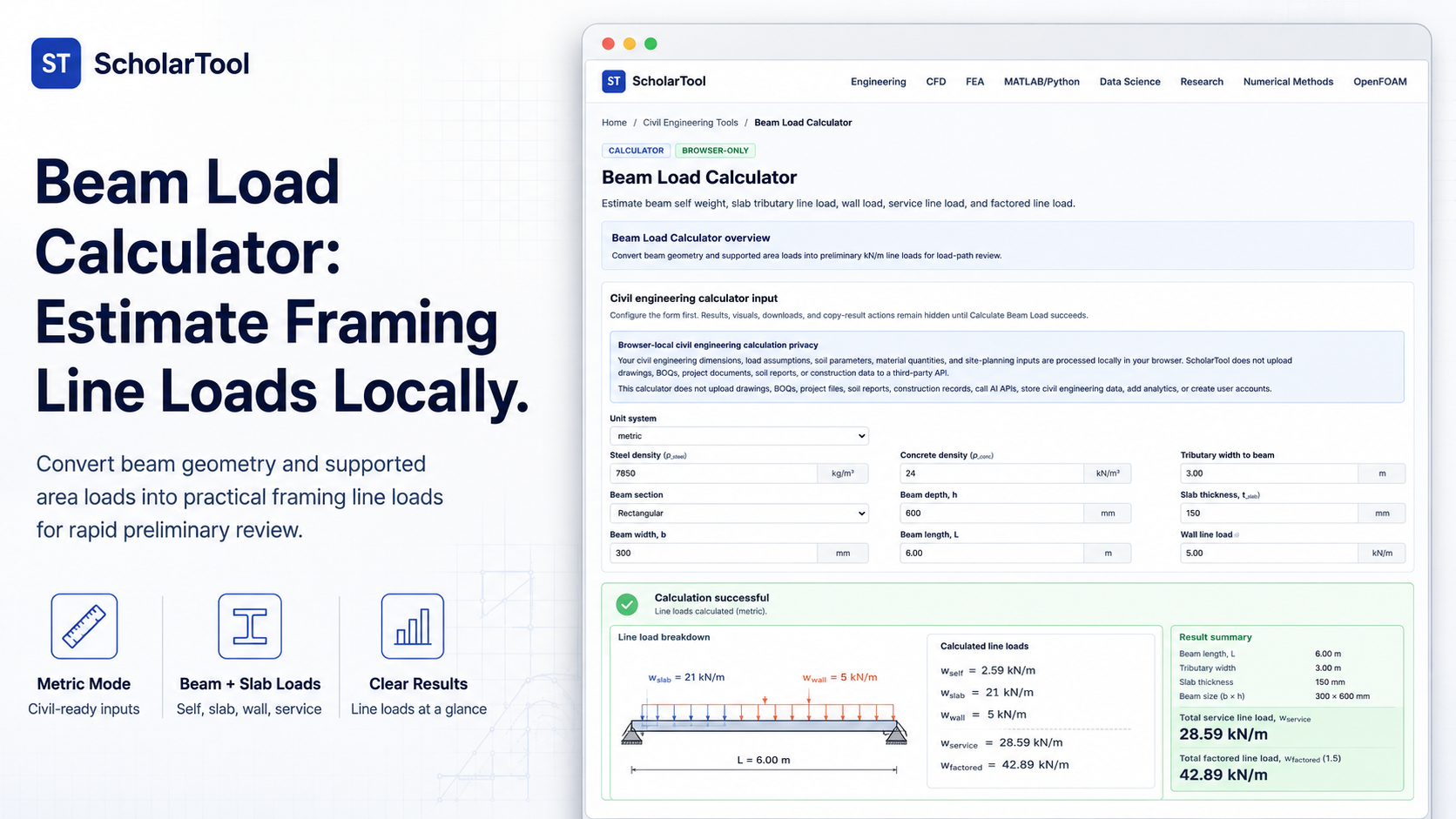Click the Result summary heading
This screenshot has height=819, width=1456.
(1215, 637)
